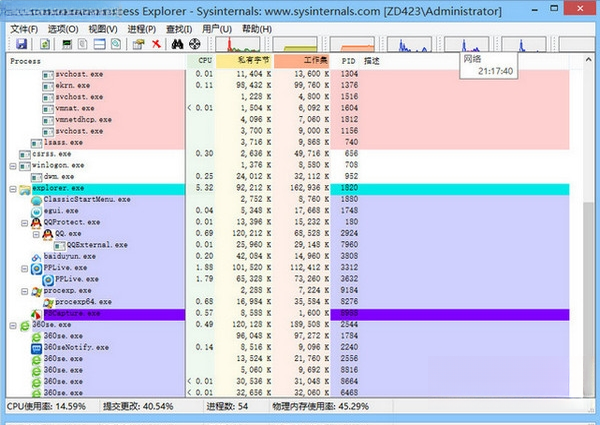This screenshot has width=600, height=425.
Task: Click the explorer.exe folder icon
Action: click(x=25, y=189)
